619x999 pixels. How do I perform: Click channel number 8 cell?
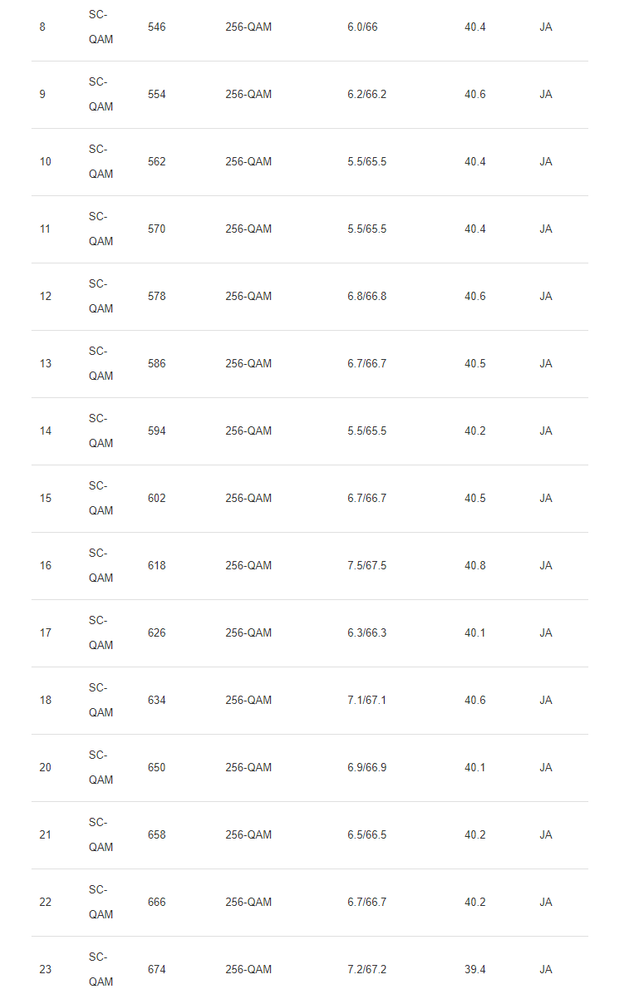click(42, 27)
